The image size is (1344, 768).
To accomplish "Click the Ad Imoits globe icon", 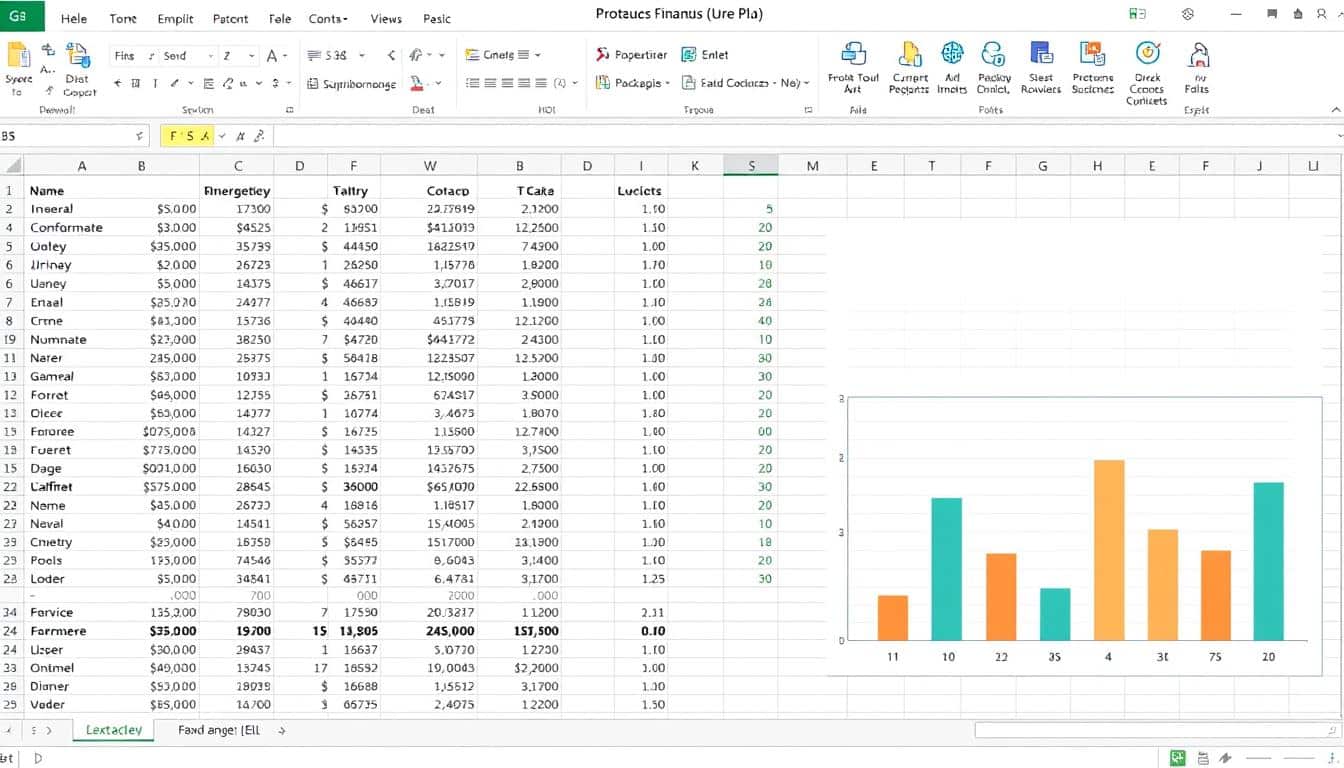I will coord(952,53).
